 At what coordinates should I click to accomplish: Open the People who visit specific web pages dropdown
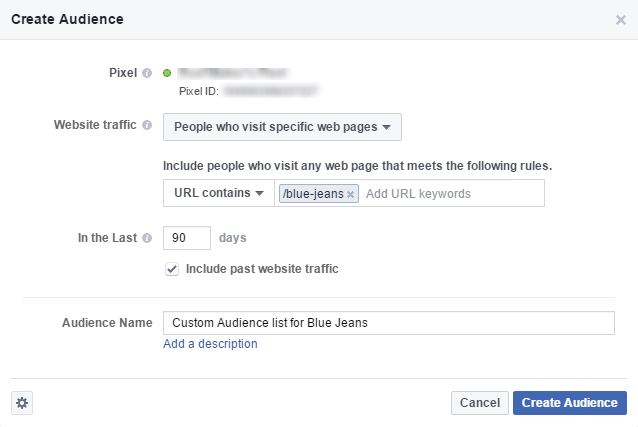tap(282, 127)
